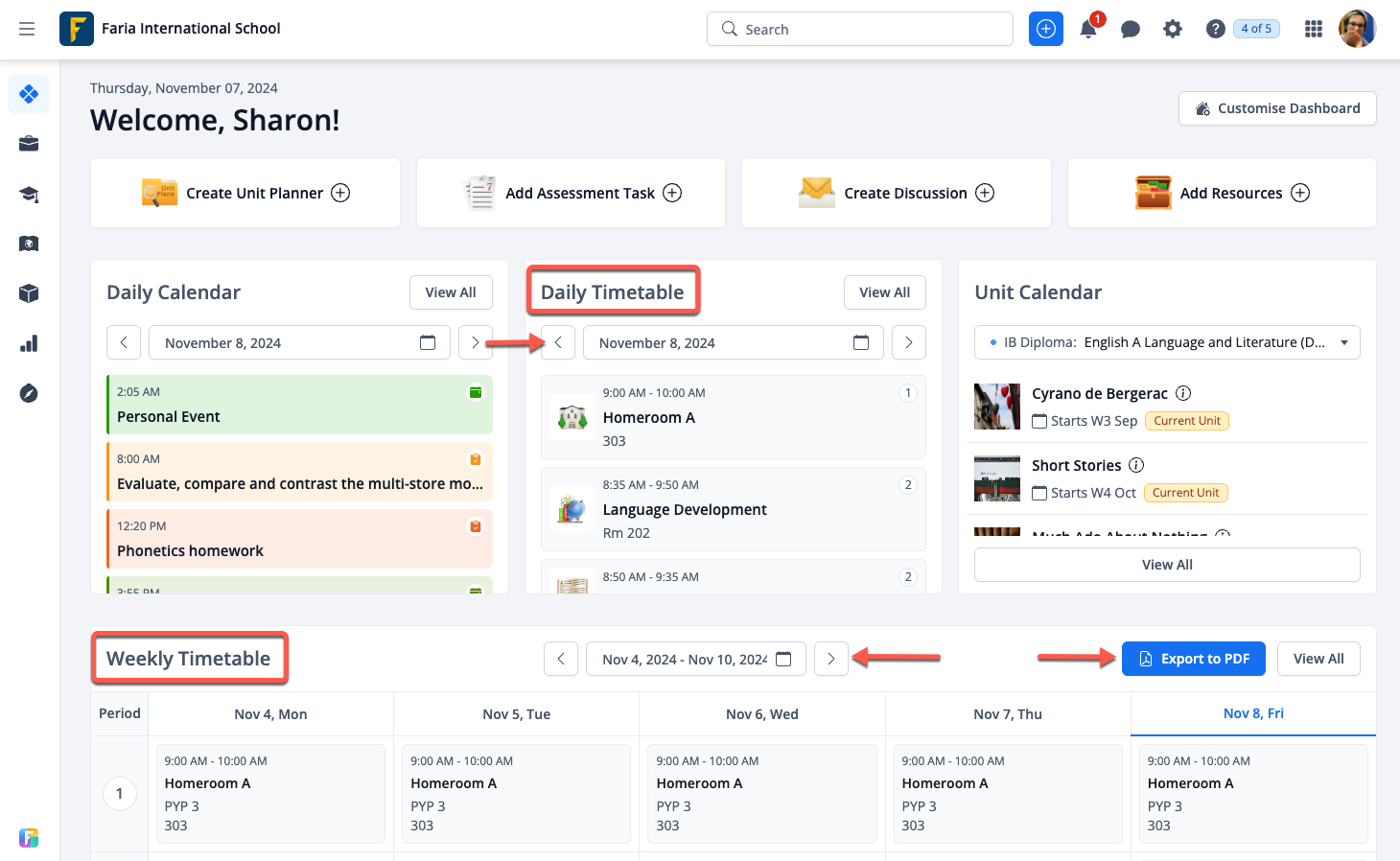Click the Search input field
This screenshot has width=1400, height=861.
[x=860, y=30]
